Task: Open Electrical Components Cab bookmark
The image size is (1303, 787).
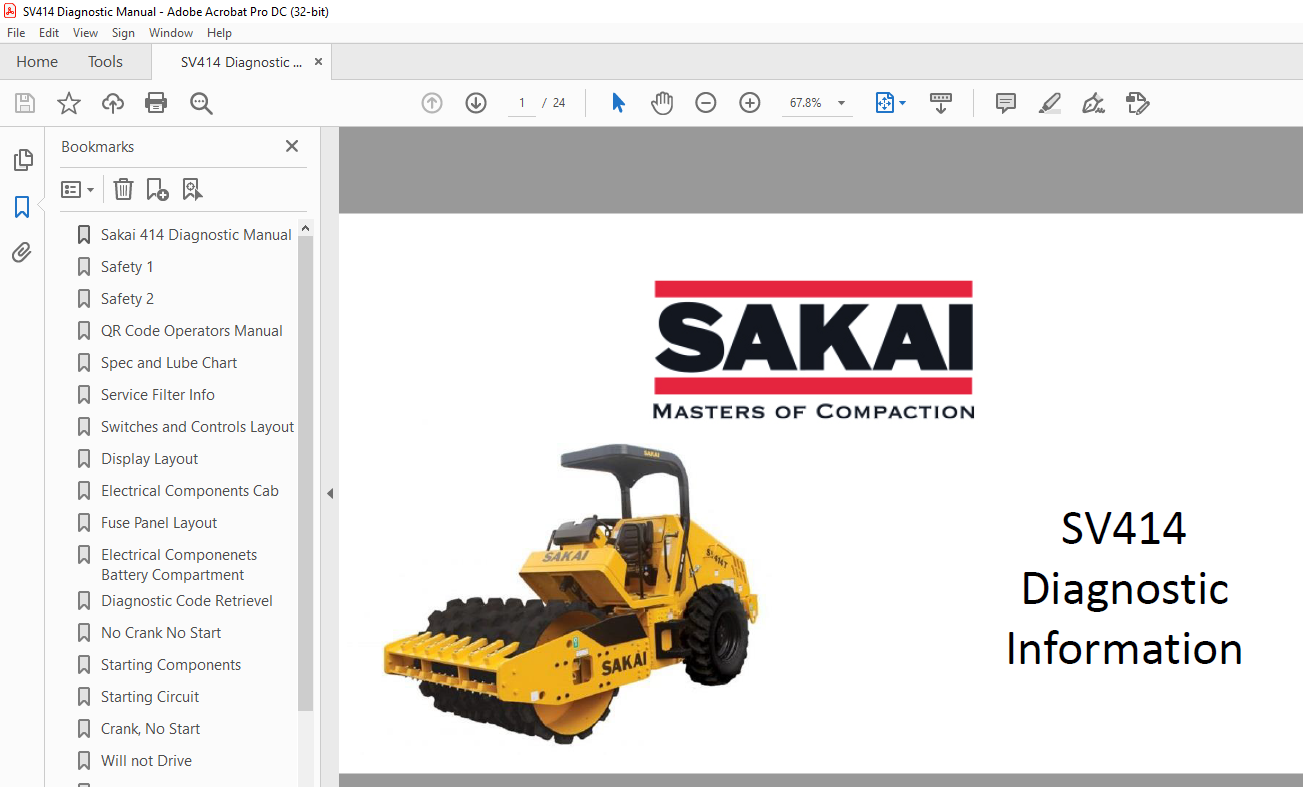Action: pos(190,491)
